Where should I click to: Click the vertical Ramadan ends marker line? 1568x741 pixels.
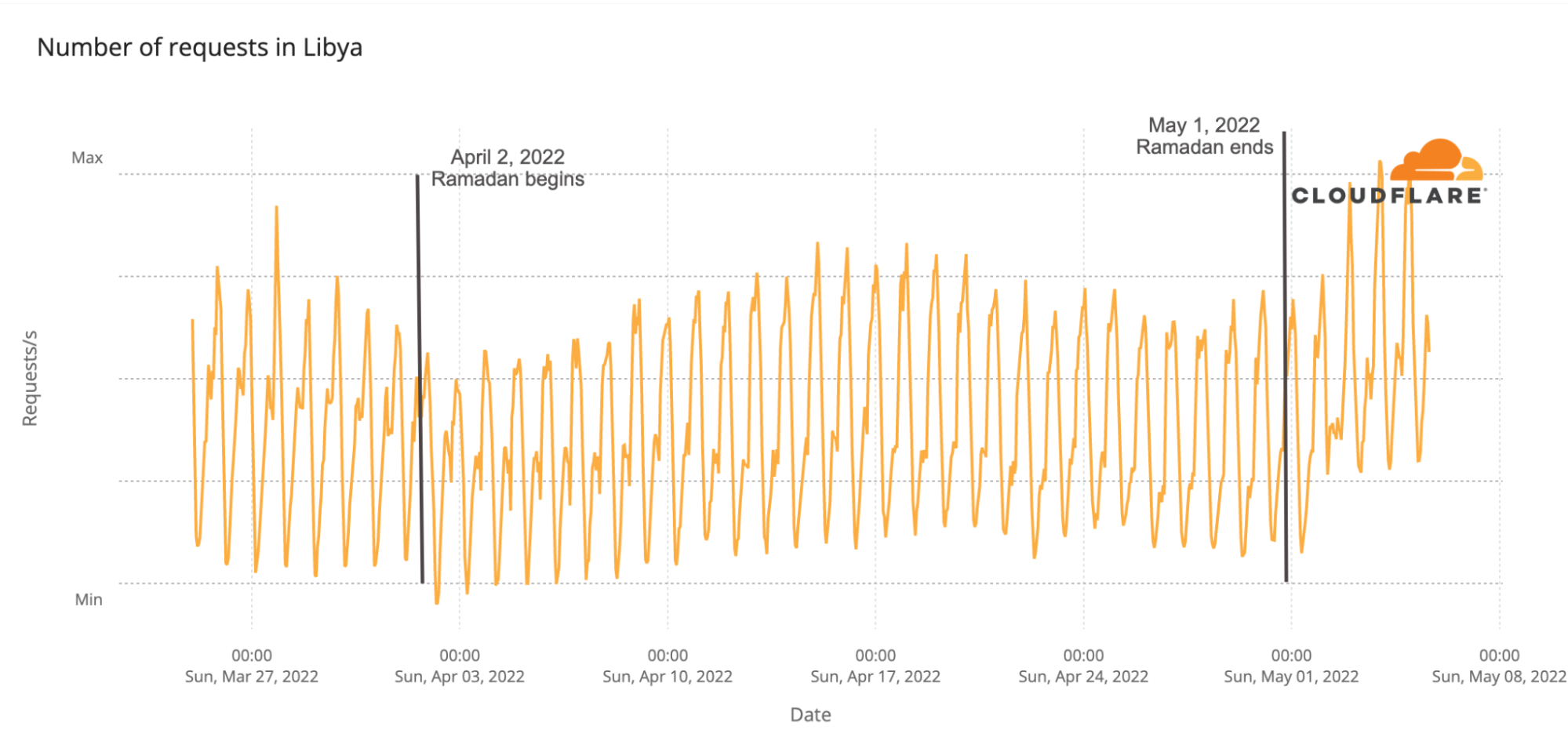coord(1285,357)
